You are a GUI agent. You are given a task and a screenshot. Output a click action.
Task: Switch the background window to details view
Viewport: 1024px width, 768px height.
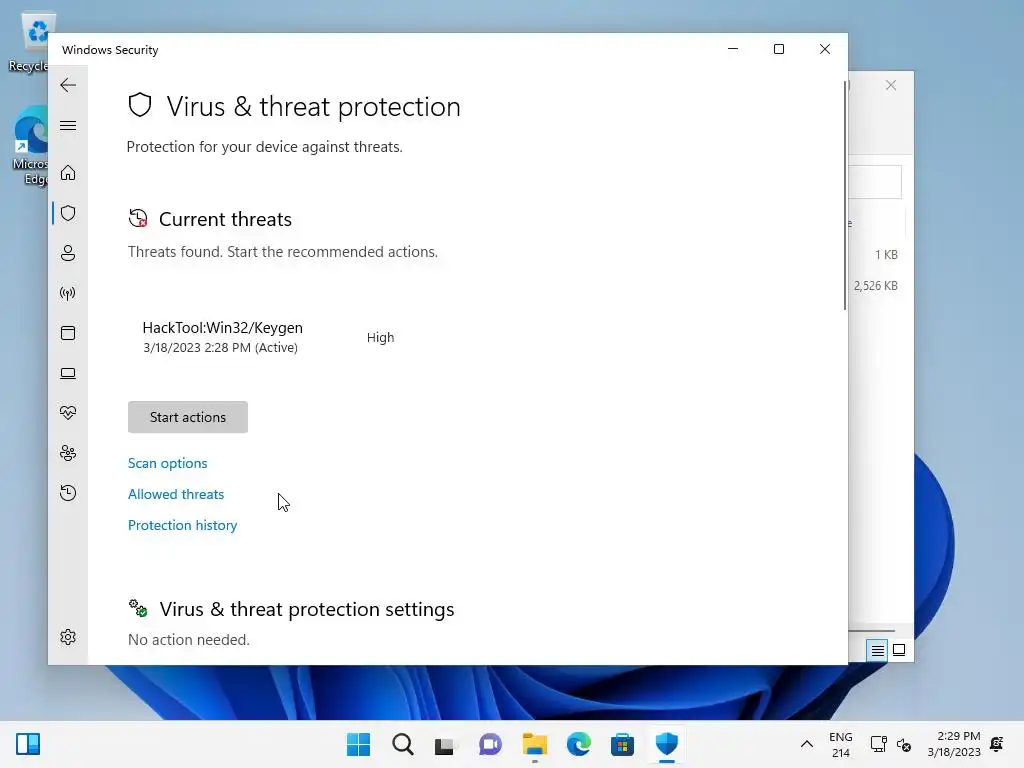click(877, 650)
